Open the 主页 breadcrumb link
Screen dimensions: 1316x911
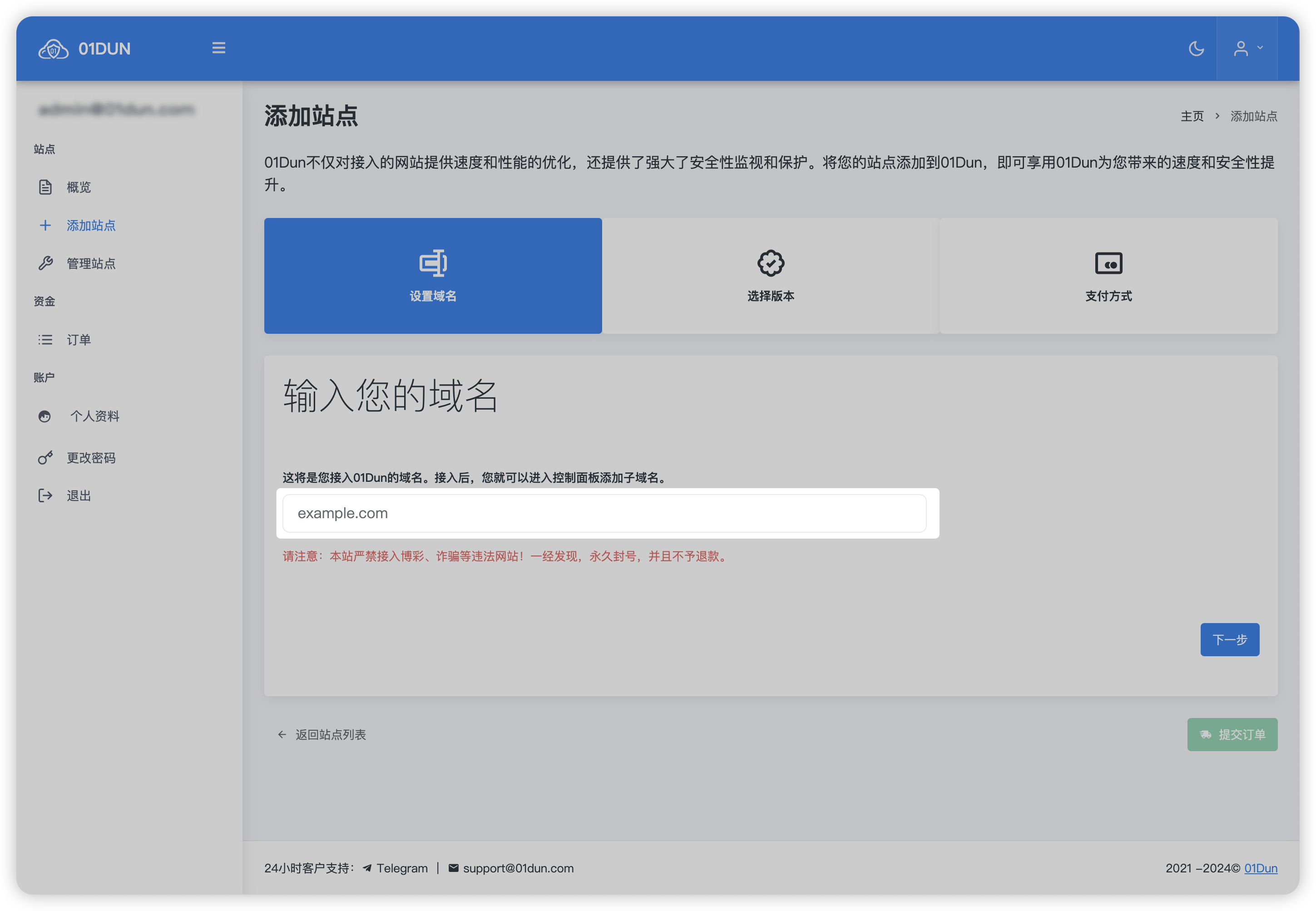[x=1192, y=116]
